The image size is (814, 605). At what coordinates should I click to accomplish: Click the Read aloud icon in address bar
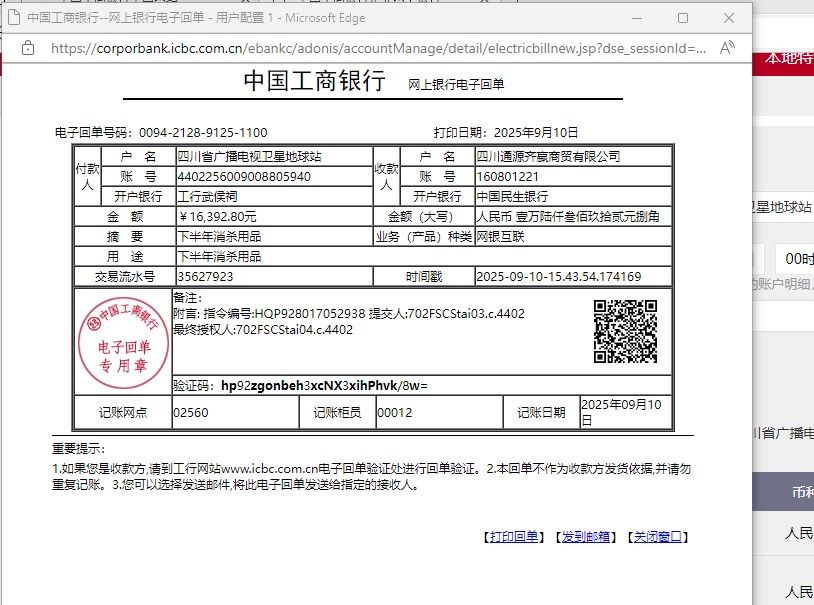pyautogui.click(x=727, y=47)
